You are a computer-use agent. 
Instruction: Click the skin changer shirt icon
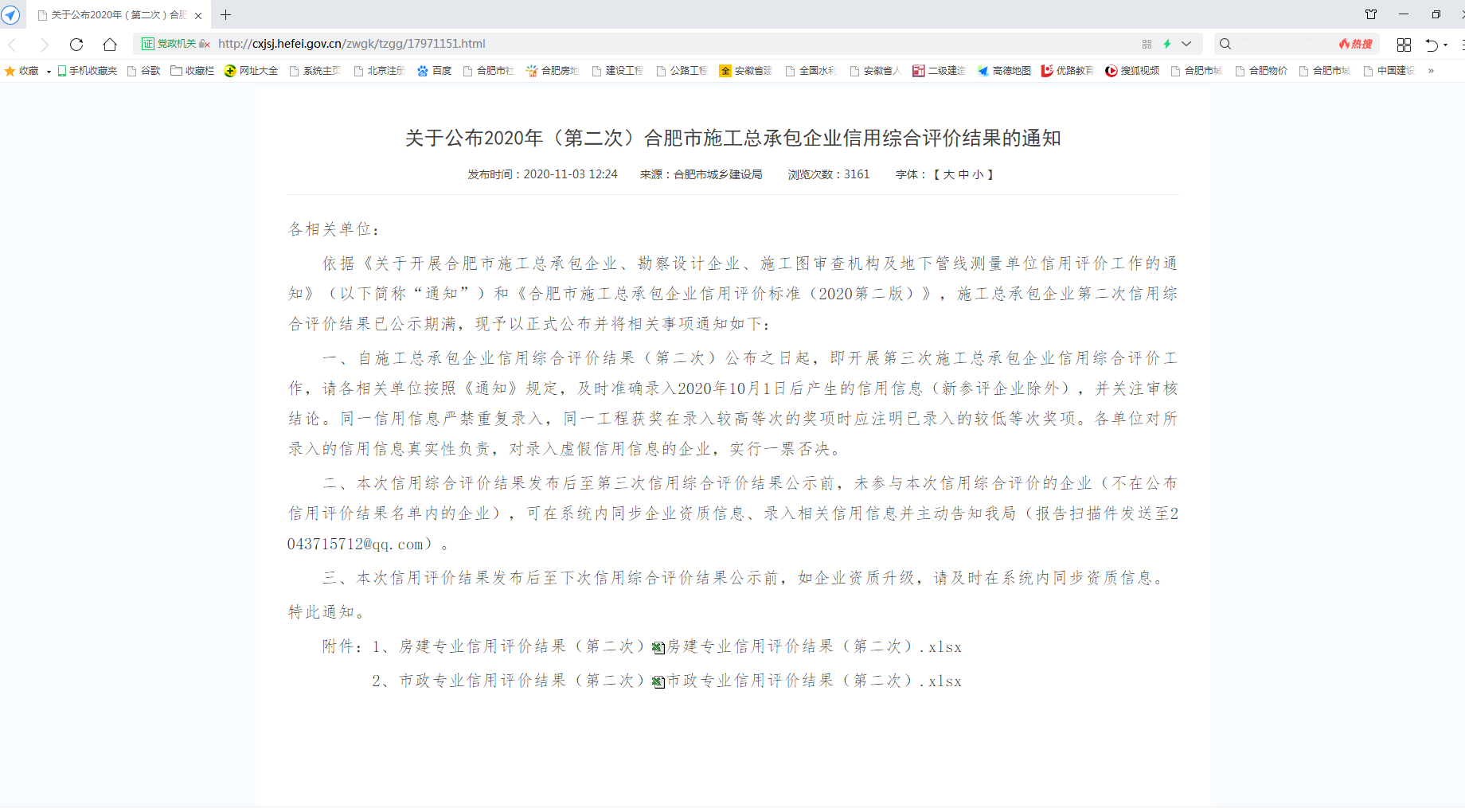click(x=1370, y=14)
